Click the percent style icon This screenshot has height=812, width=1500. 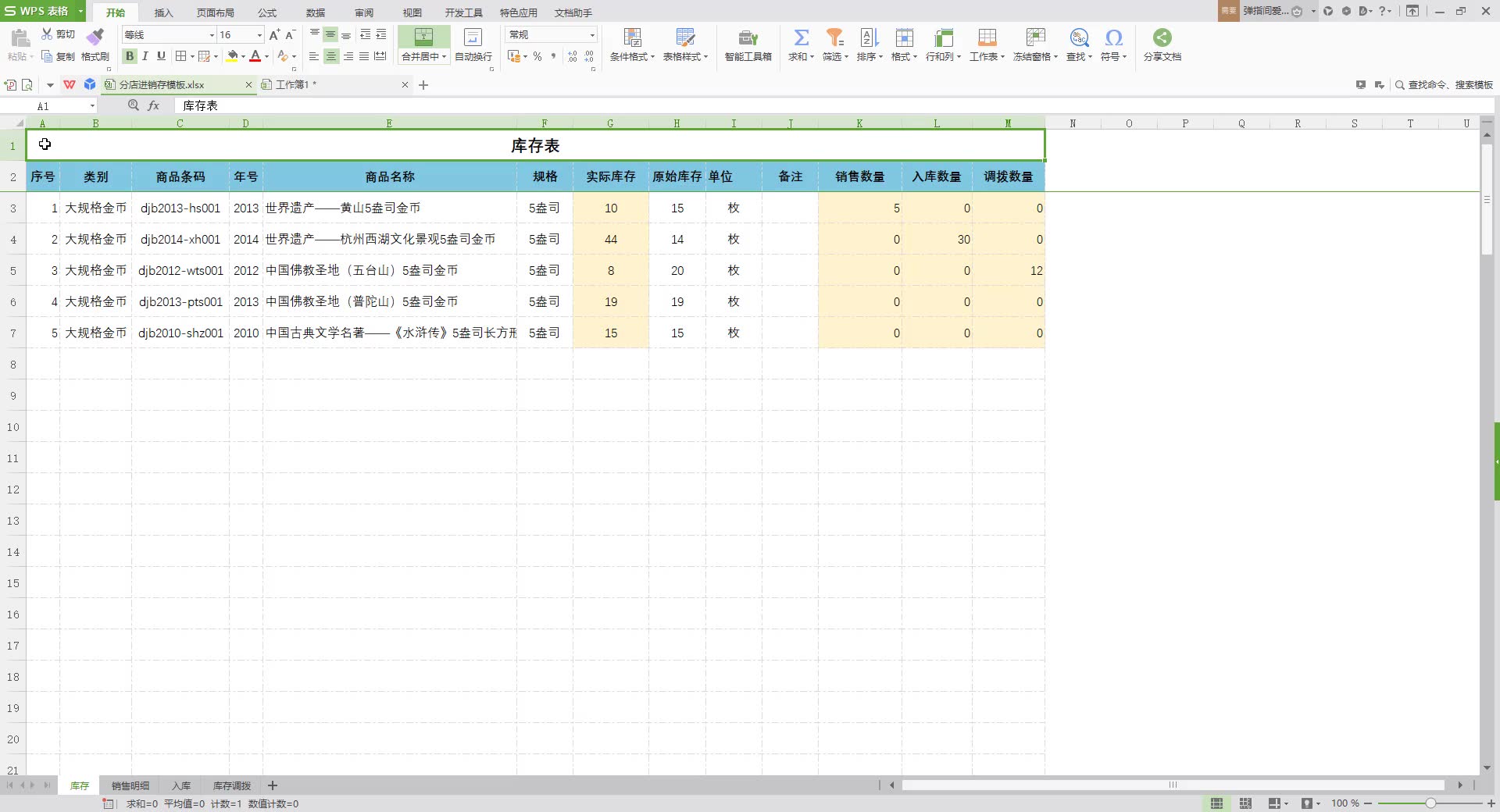[x=537, y=56]
